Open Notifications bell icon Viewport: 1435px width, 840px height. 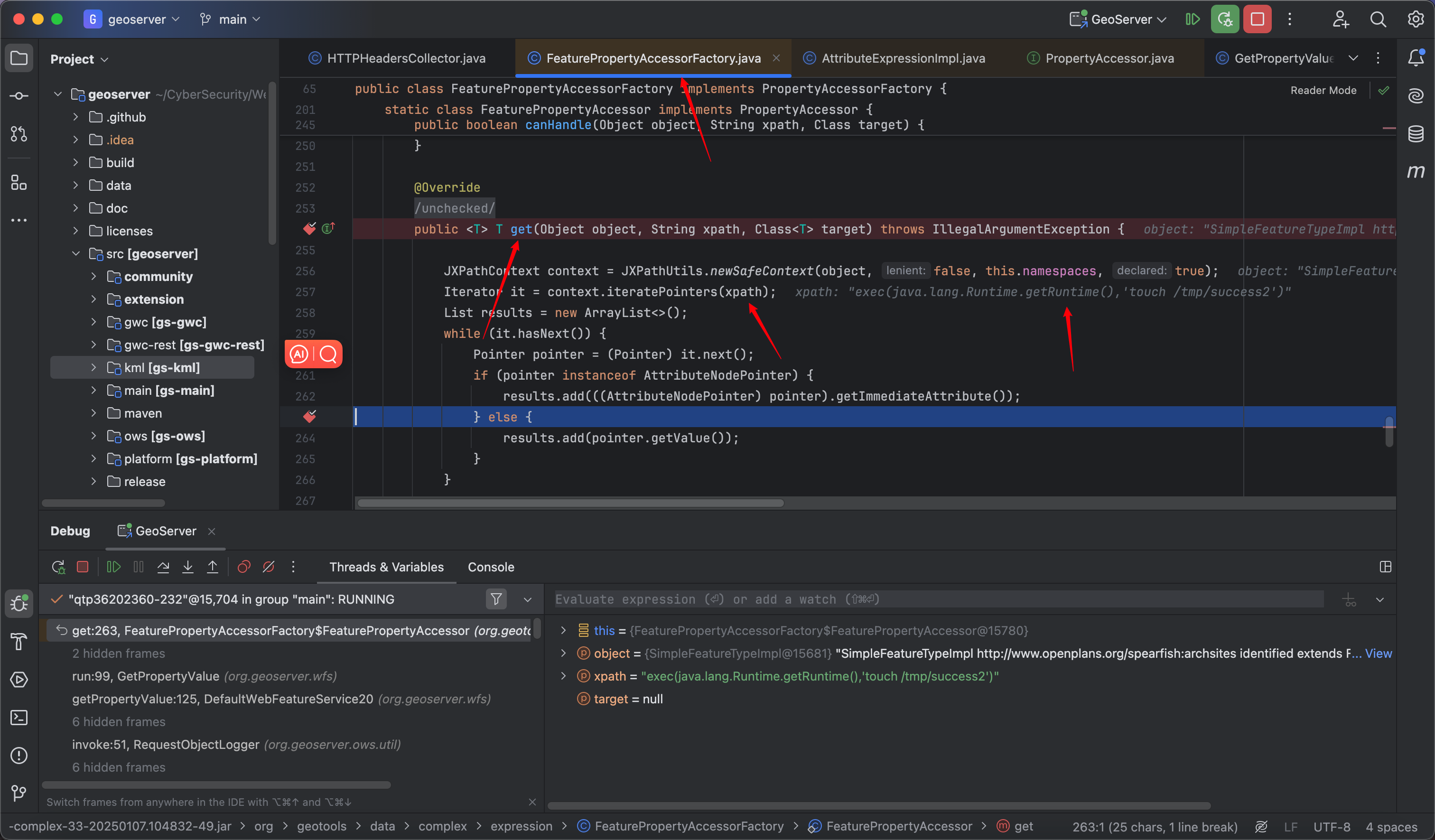(1416, 57)
